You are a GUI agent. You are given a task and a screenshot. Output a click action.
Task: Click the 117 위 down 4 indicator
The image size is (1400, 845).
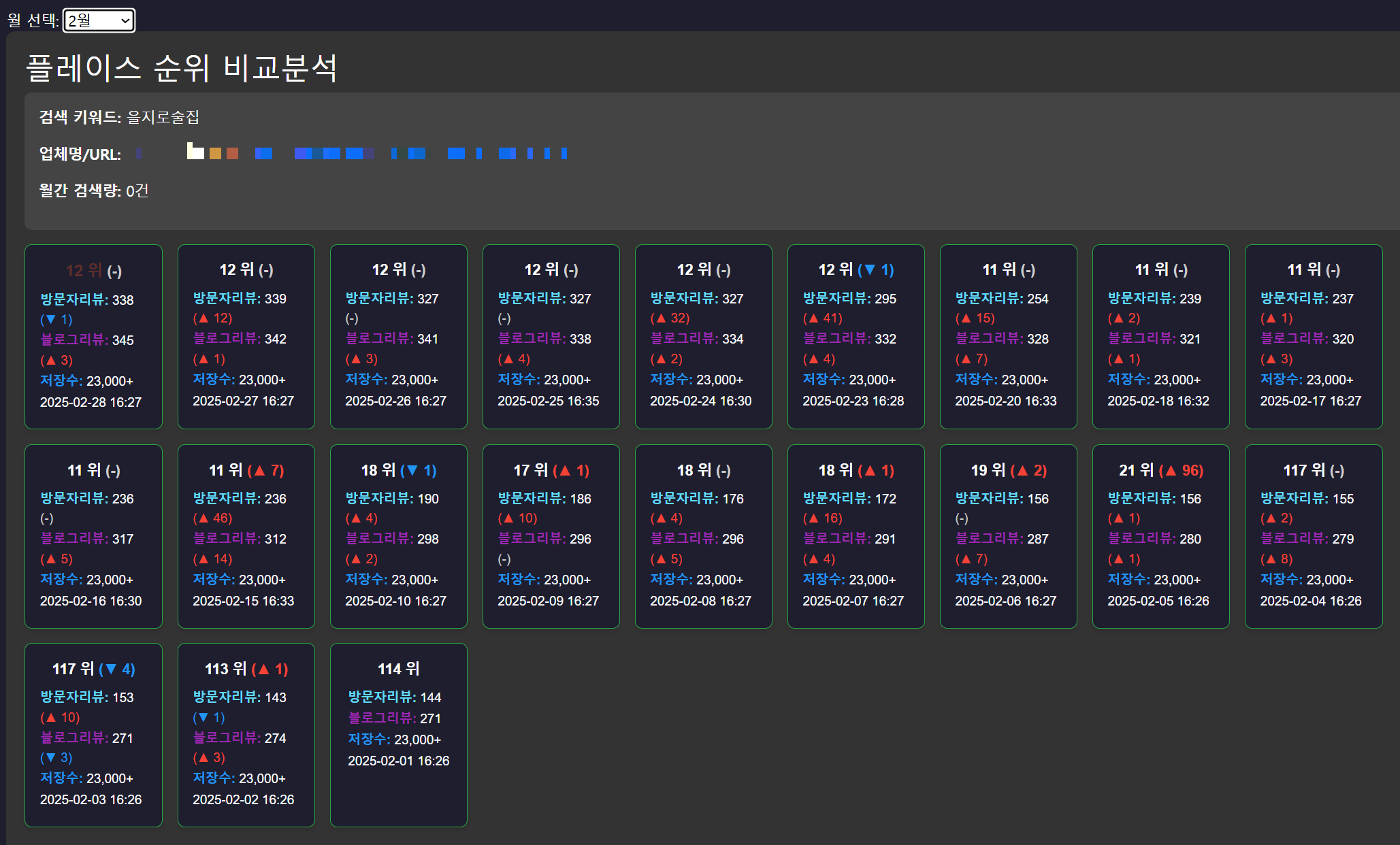(x=116, y=669)
